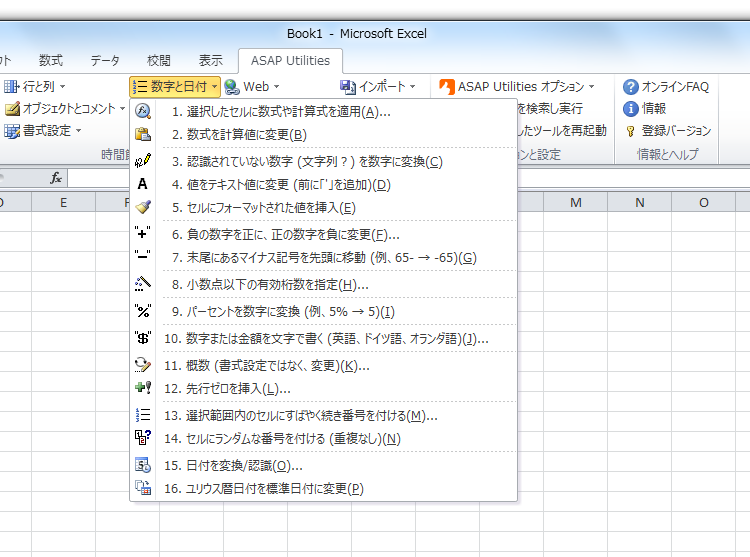
Task: Click the paste values icon beside item 2
Action: pos(143,134)
